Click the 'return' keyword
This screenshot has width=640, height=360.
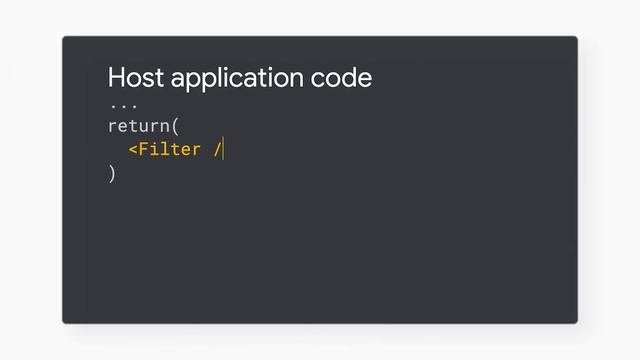[x=138, y=127]
